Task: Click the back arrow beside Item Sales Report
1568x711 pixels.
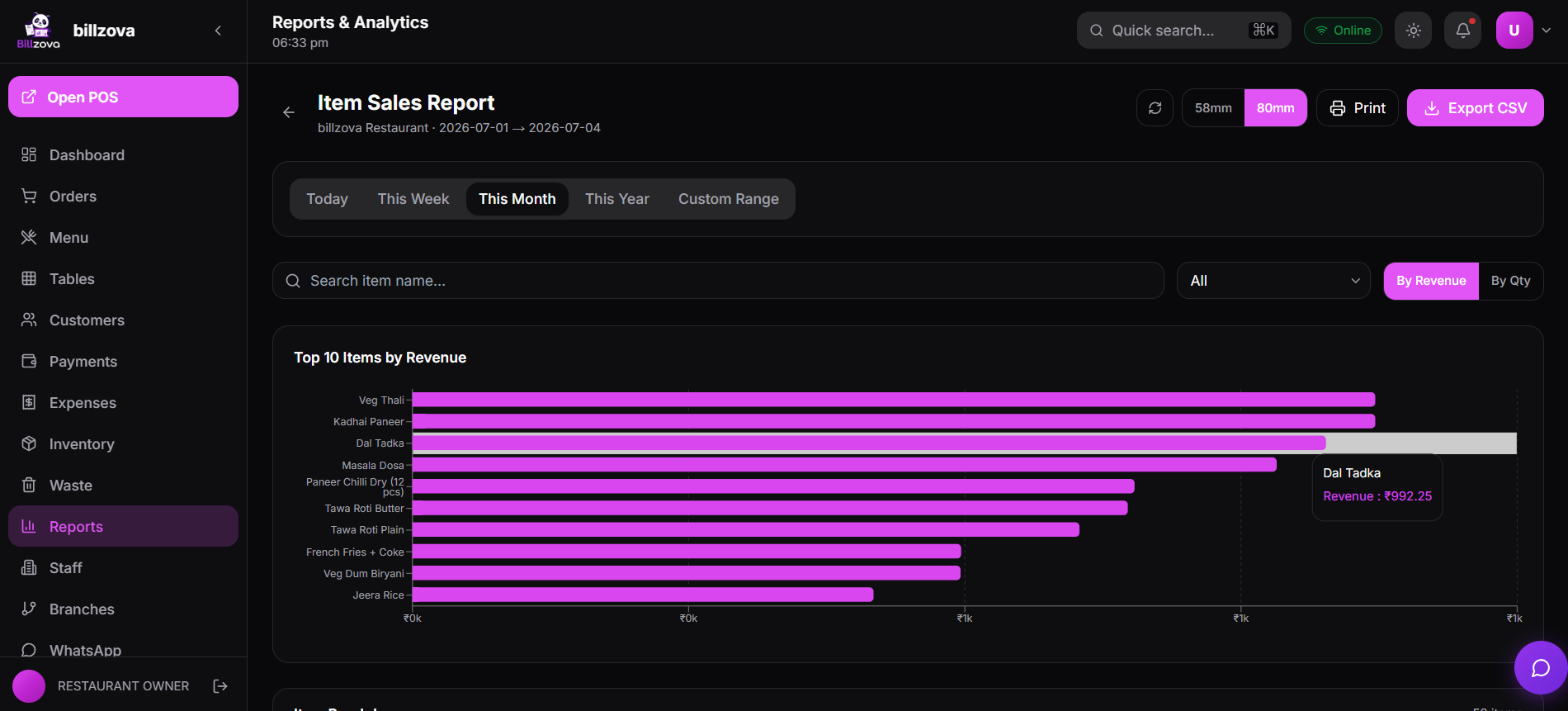Action: click(x=289, y=112)
